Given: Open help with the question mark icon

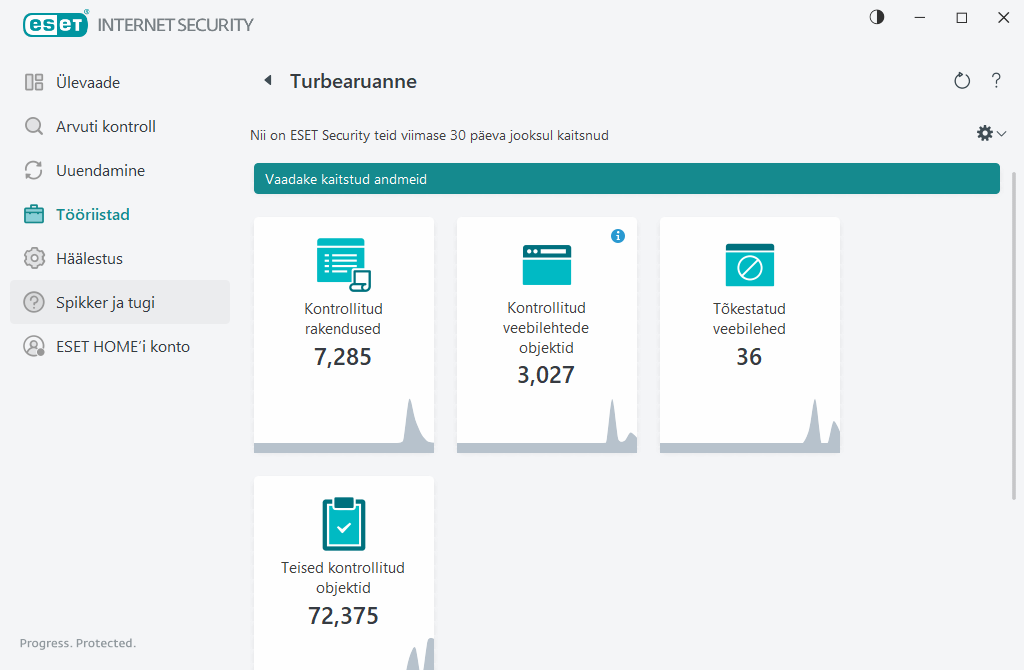Looking at the screenshot, I should click(x=996, y=81).
